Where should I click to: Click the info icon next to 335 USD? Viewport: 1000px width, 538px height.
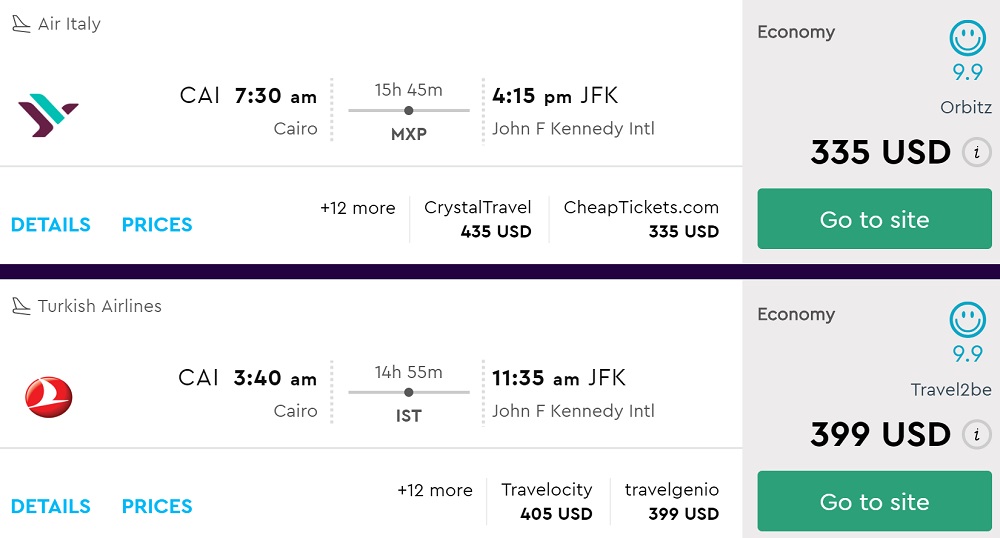click(x=976, y=153)
